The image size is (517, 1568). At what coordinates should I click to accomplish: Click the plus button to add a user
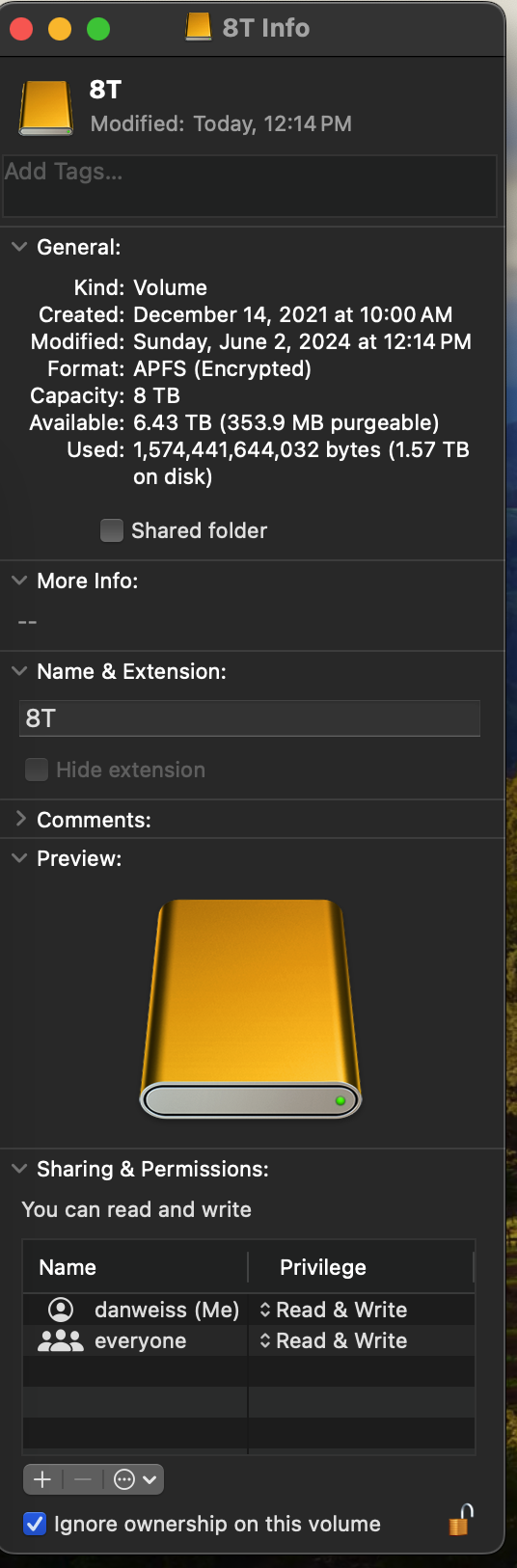coord(42,1479)
